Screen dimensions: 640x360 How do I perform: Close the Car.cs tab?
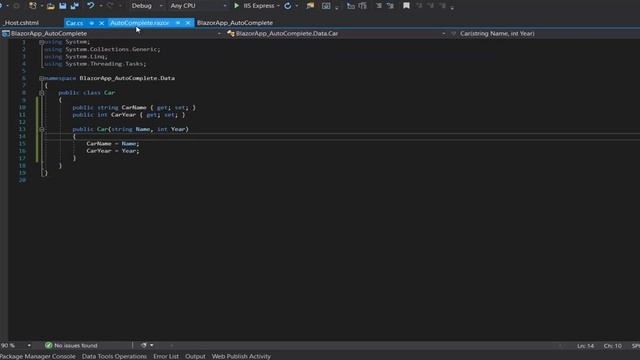(x=101, y=23)
